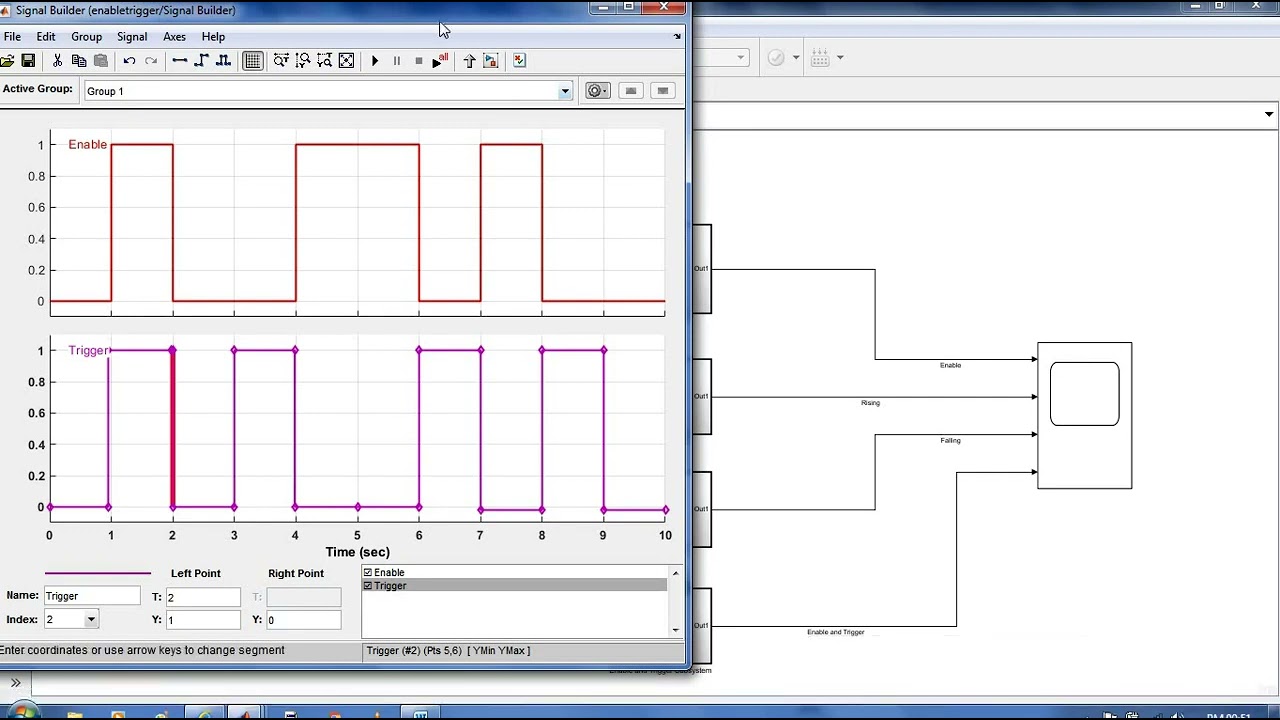This screenshot has height=720, width=1280.
Task: Click the Open file icon in toolbar
Action: 7,61
